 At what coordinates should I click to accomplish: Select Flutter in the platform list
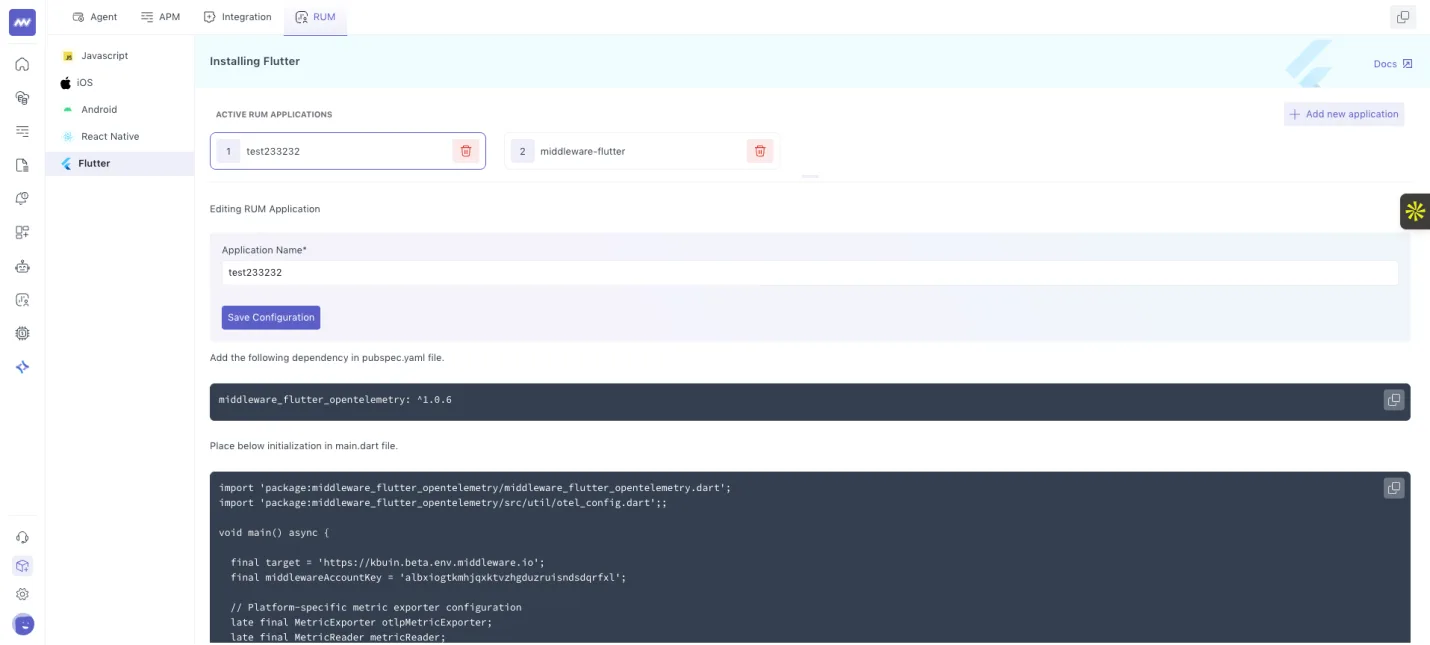click(120, 164)
